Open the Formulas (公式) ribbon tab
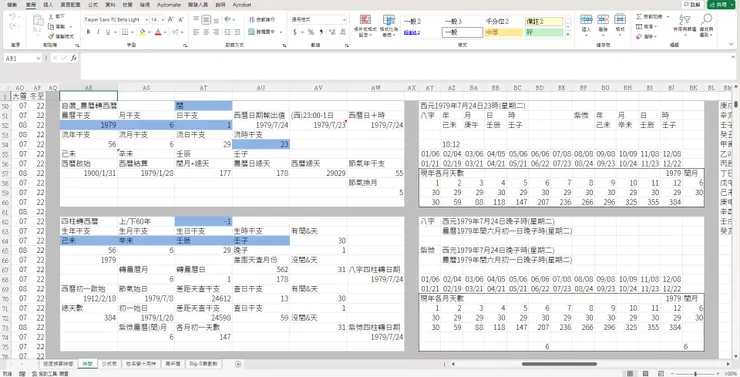Screen dimensions: 740x377 pyautogui.click(x=93, y=5)
